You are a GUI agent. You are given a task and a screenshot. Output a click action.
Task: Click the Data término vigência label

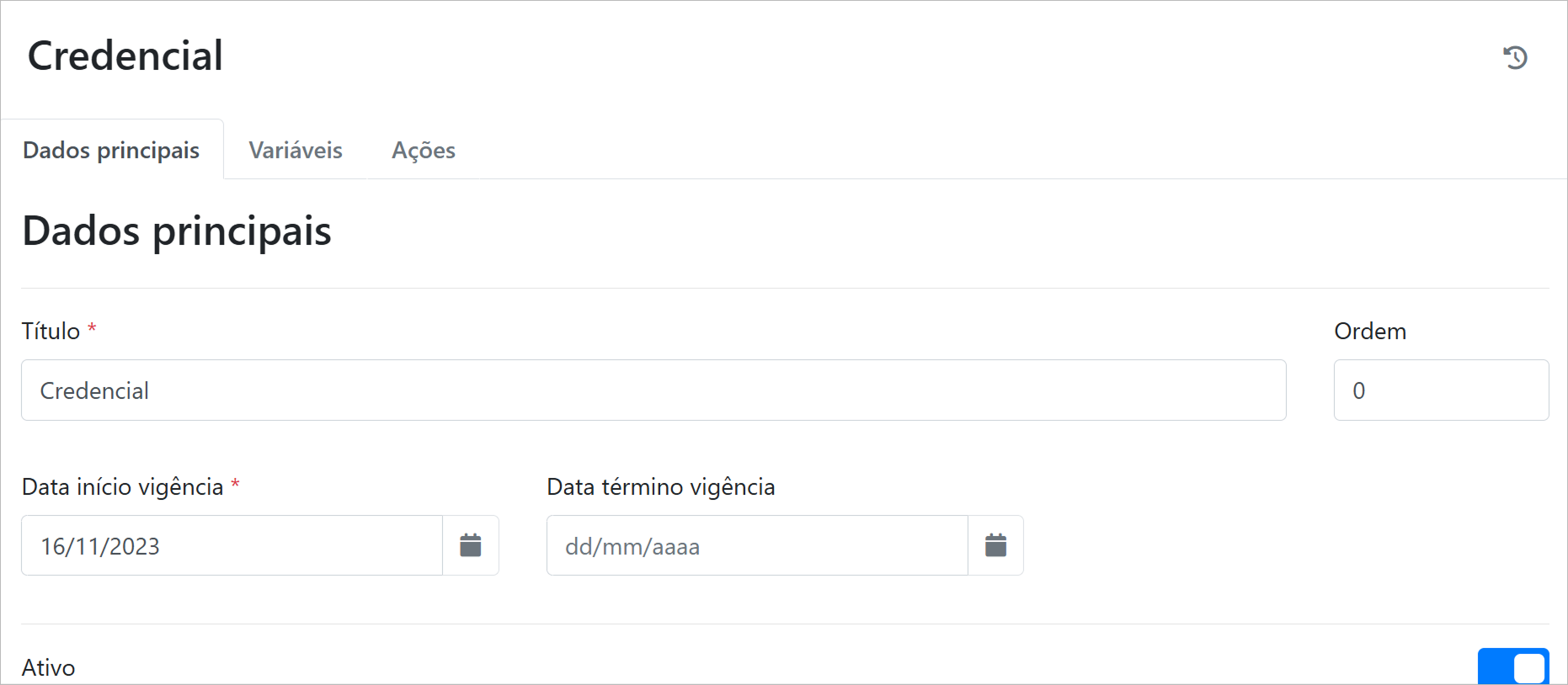pyautogui.click(x=661, y=487)
